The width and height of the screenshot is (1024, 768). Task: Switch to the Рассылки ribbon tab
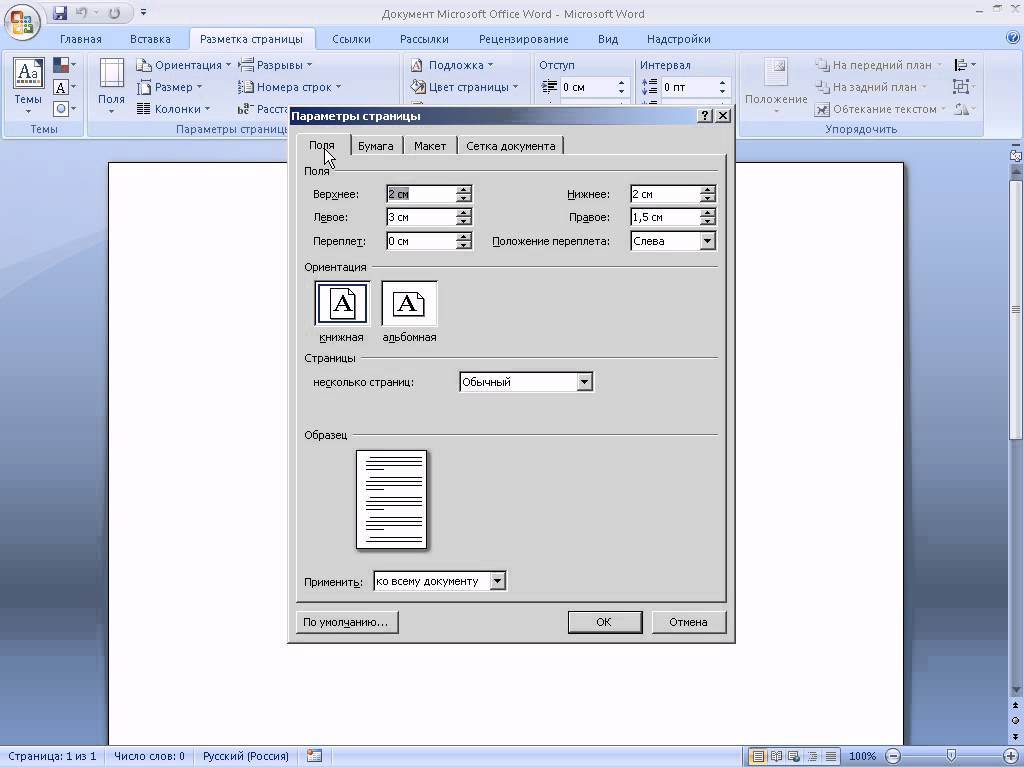tap(424, 39)
